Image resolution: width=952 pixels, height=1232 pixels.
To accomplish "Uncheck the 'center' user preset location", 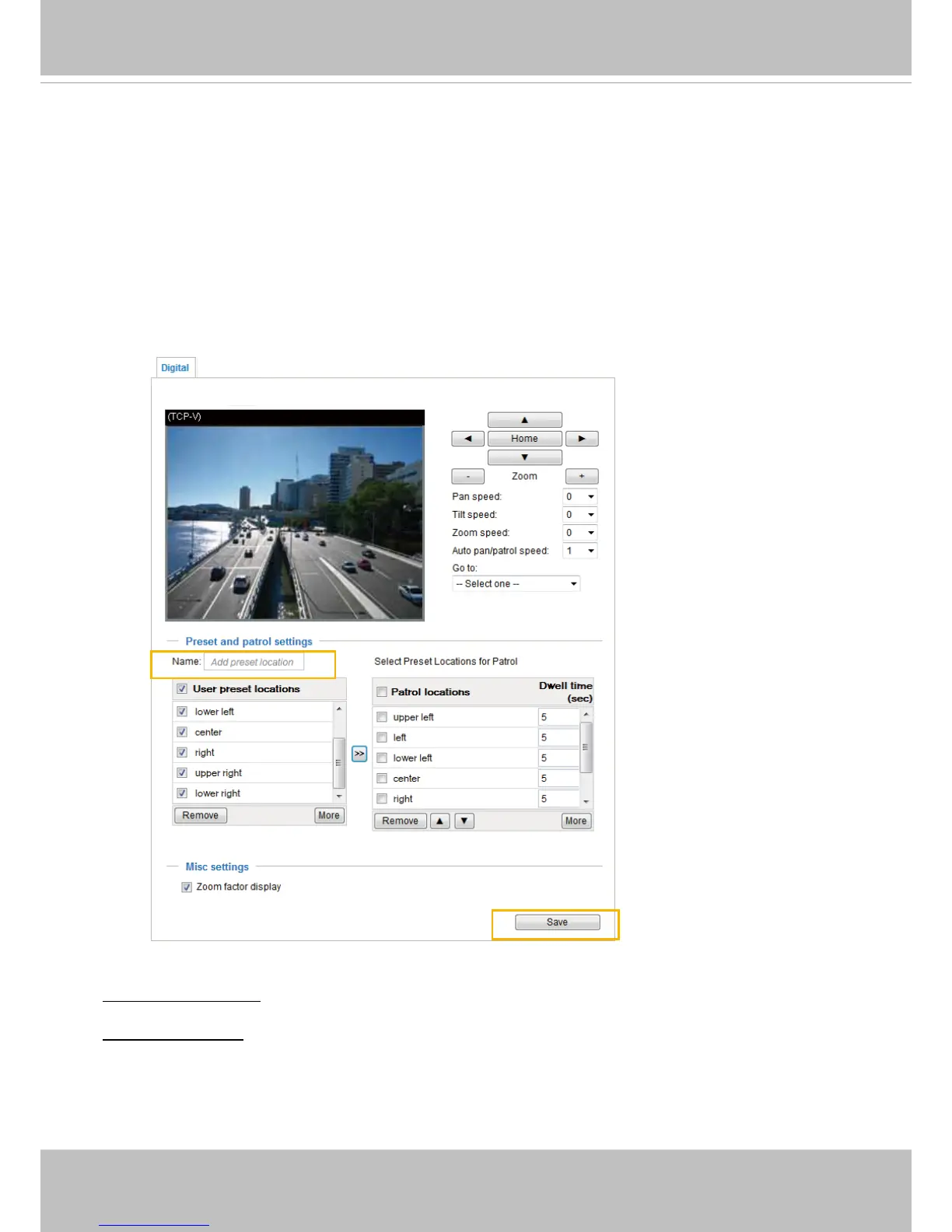I will [182, 732].
